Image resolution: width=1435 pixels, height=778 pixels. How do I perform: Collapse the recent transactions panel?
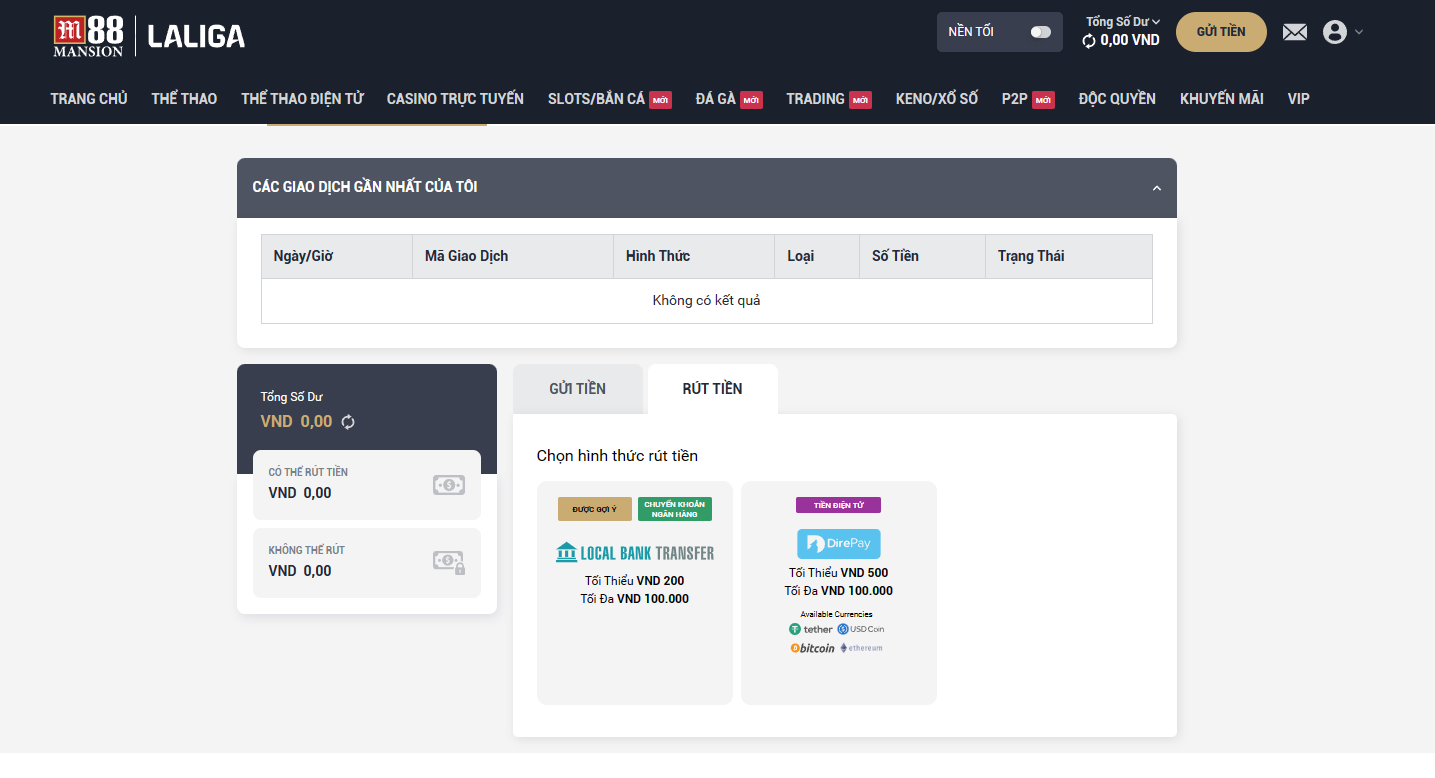tap(1157, 188)
